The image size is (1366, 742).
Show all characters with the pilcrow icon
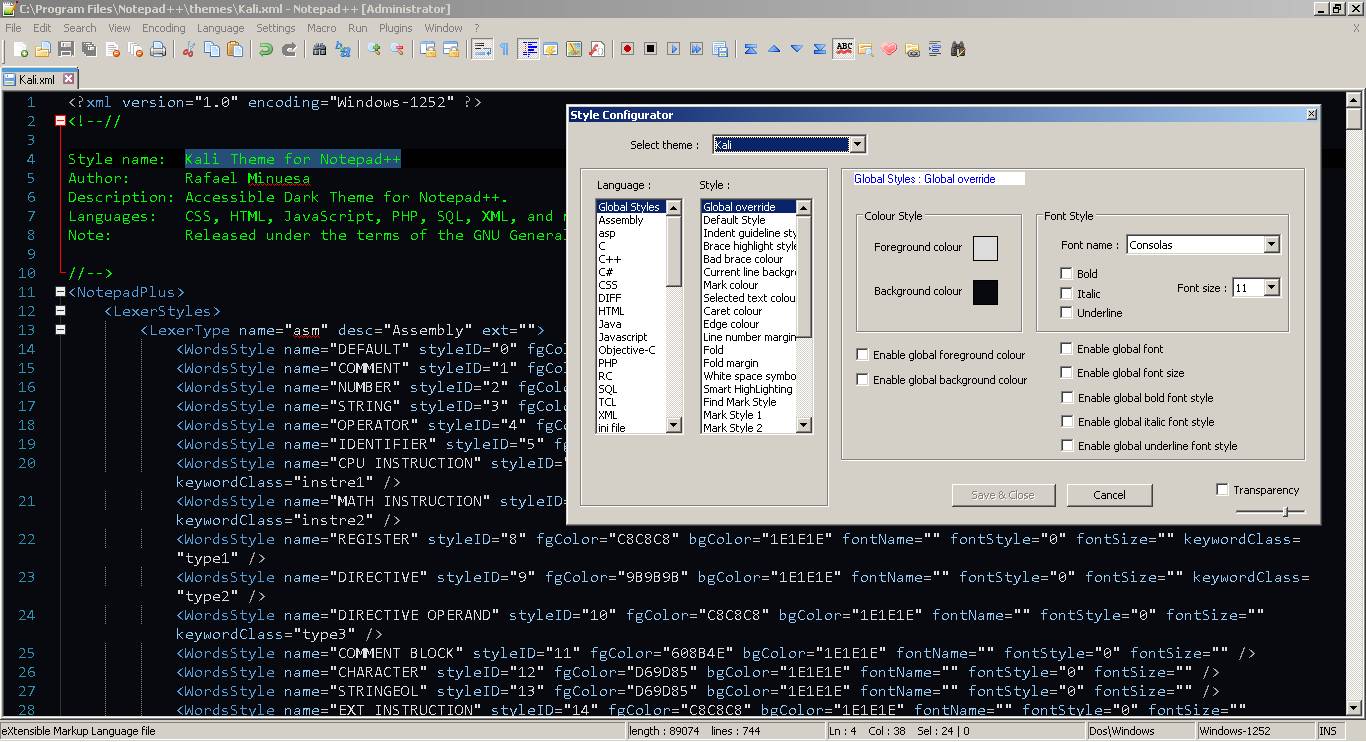coord(504,49)
